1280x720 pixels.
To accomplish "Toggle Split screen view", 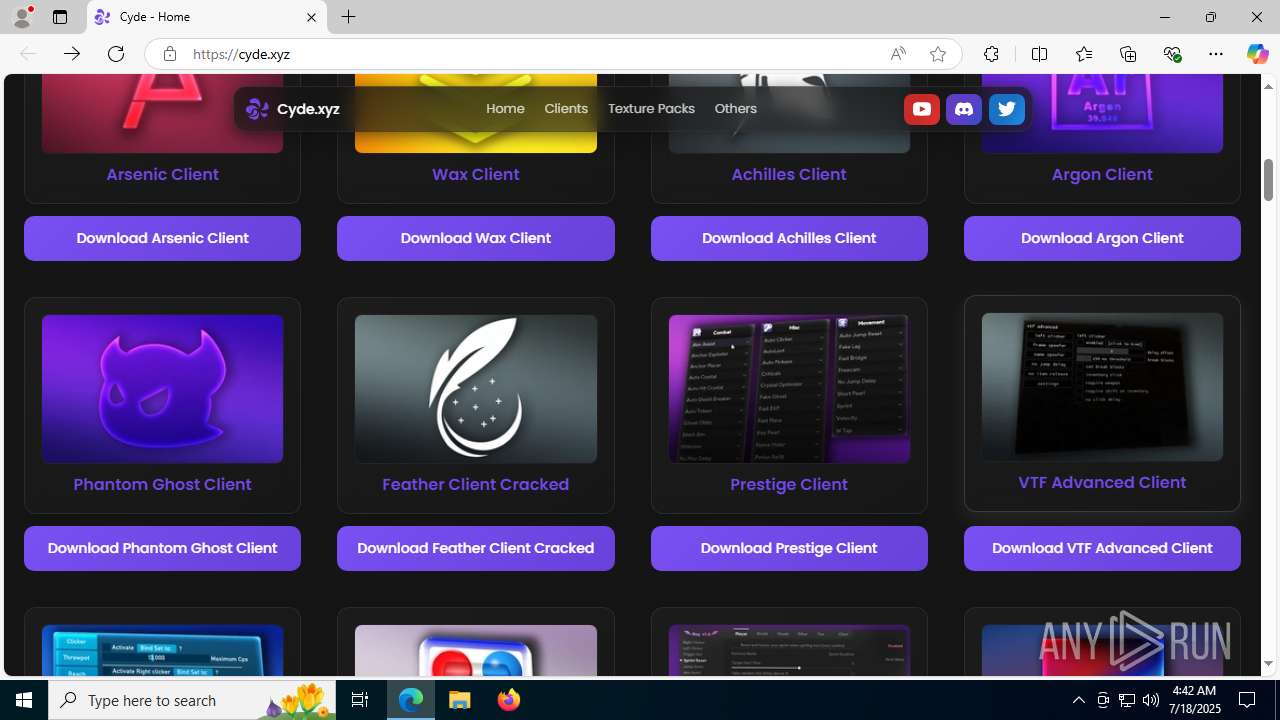I will coord(1039,54).
